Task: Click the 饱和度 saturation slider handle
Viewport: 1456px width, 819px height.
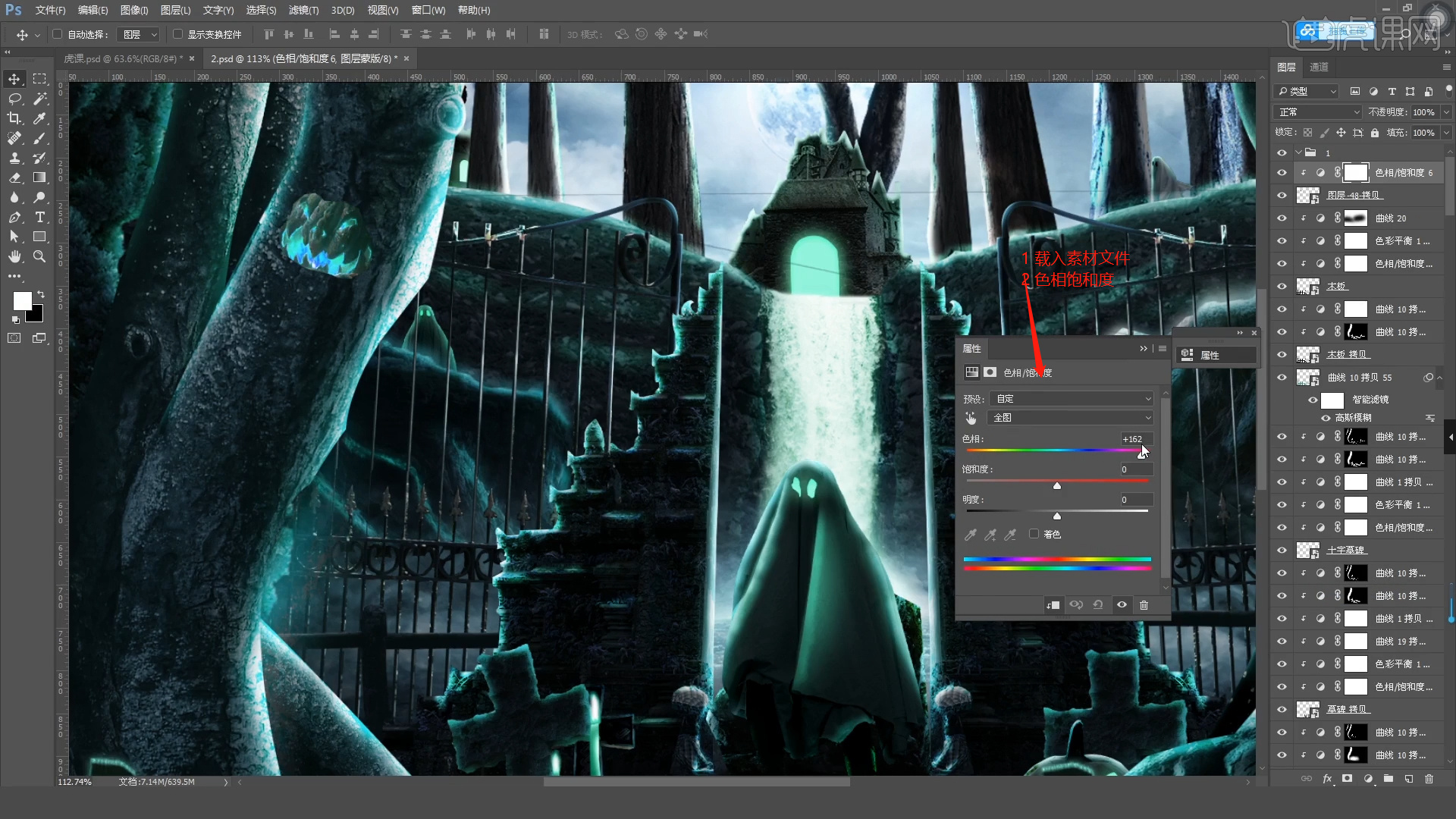Action: pos(1057,485)
